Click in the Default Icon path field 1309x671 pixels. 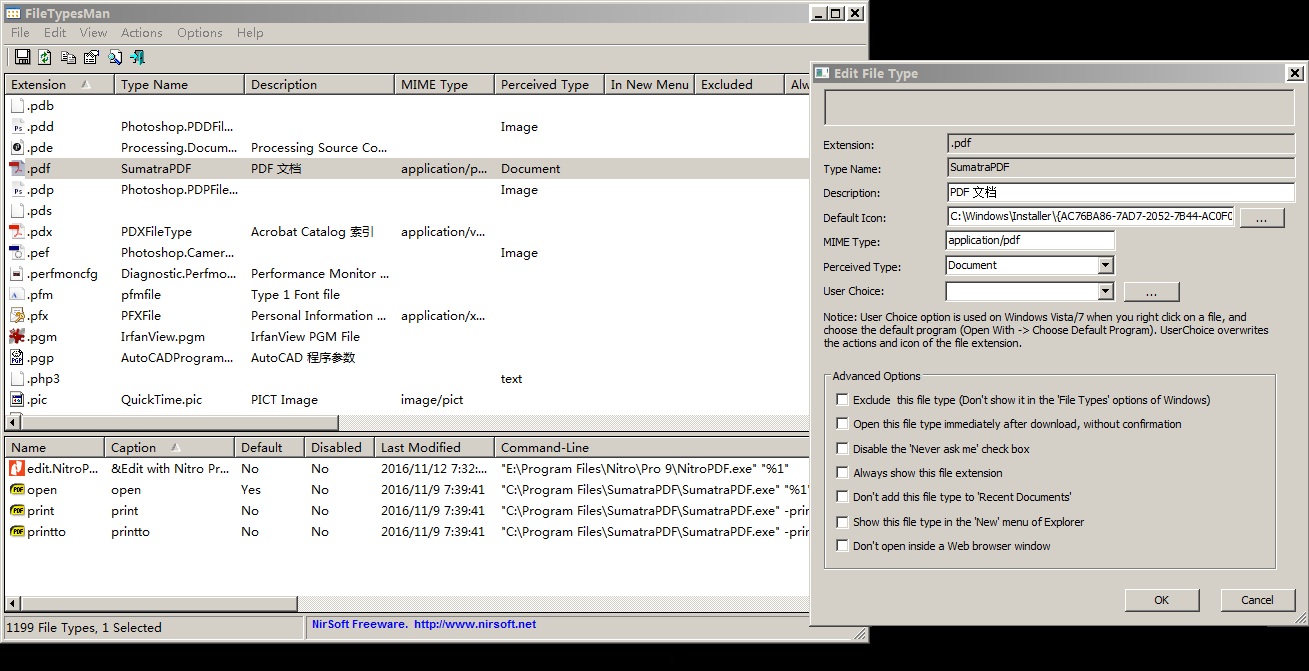point(1090,216)
